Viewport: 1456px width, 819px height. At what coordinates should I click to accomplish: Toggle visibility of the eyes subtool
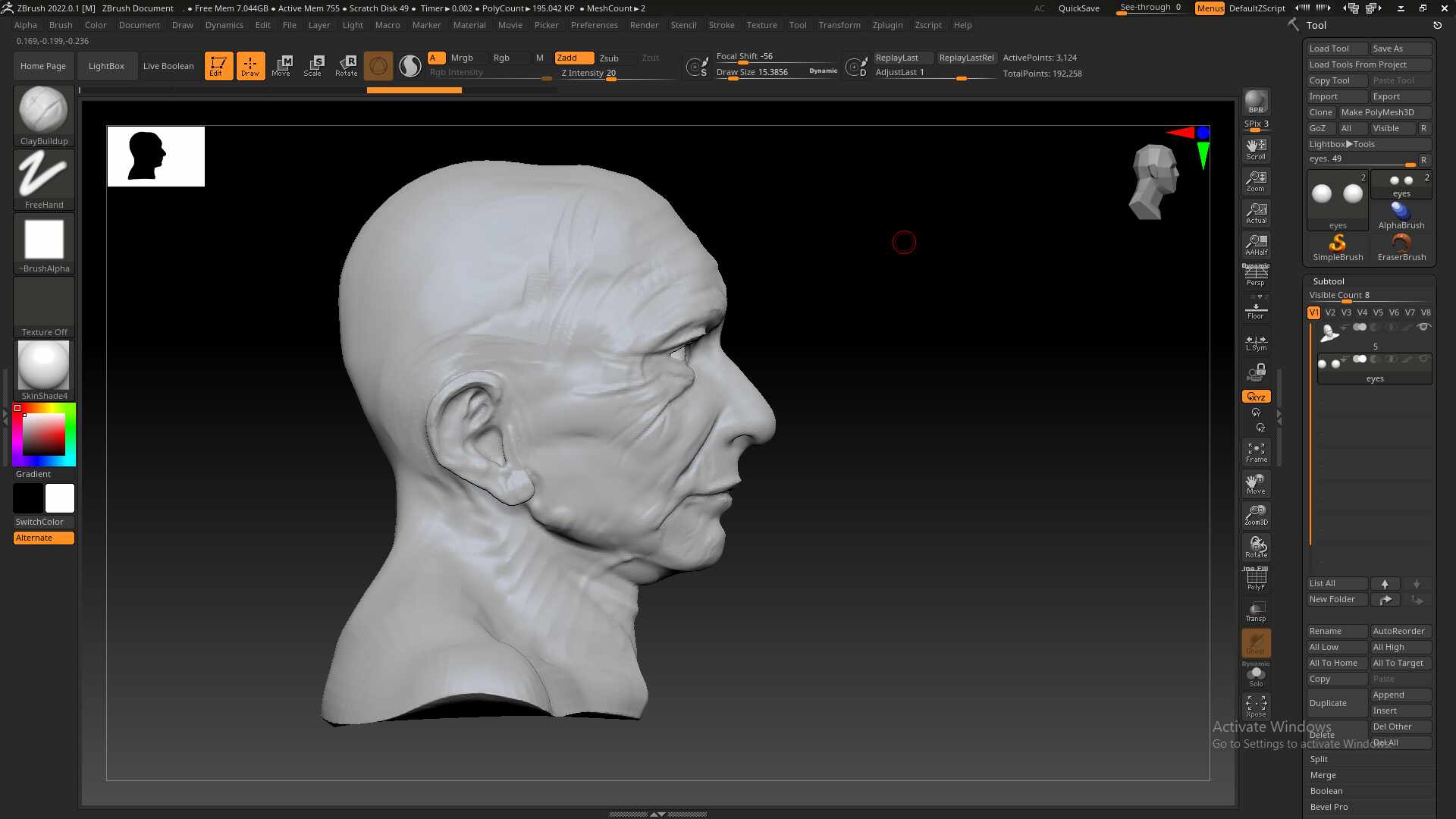click(1424, 359)
